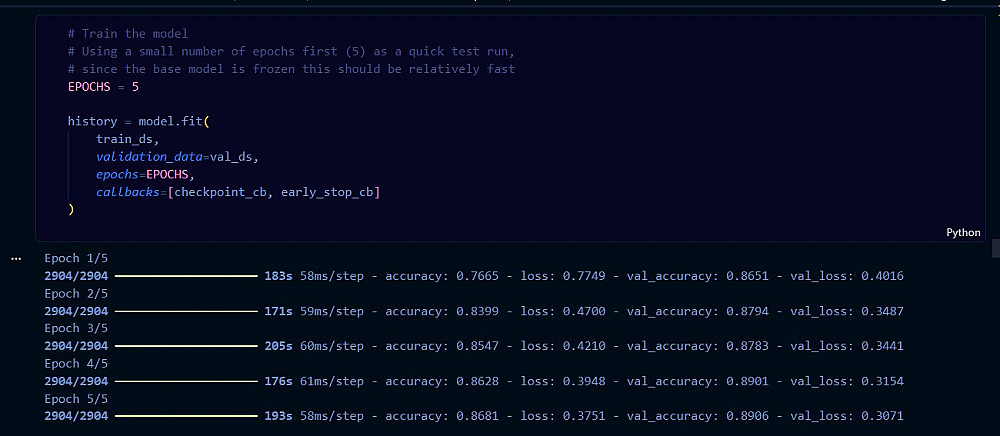Click the comment about the frozen base model

coord(291,69)
